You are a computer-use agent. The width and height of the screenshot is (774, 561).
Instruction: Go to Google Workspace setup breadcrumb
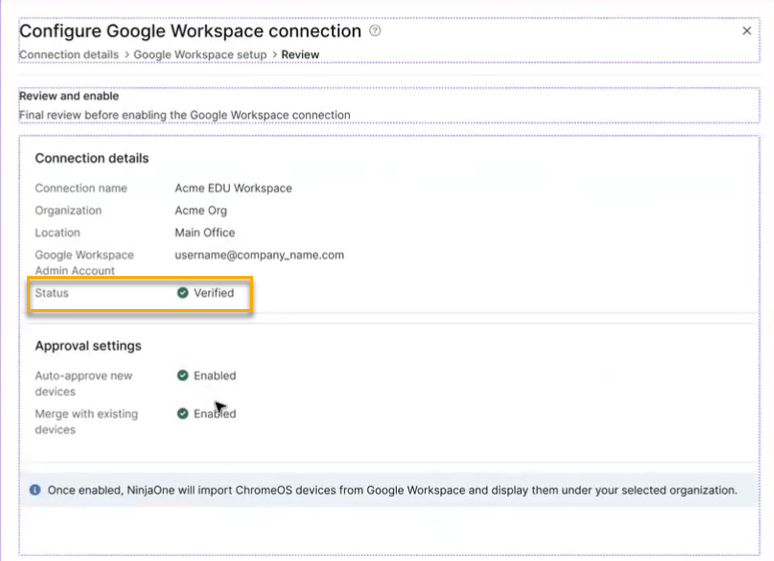click(x=200, y=54)
